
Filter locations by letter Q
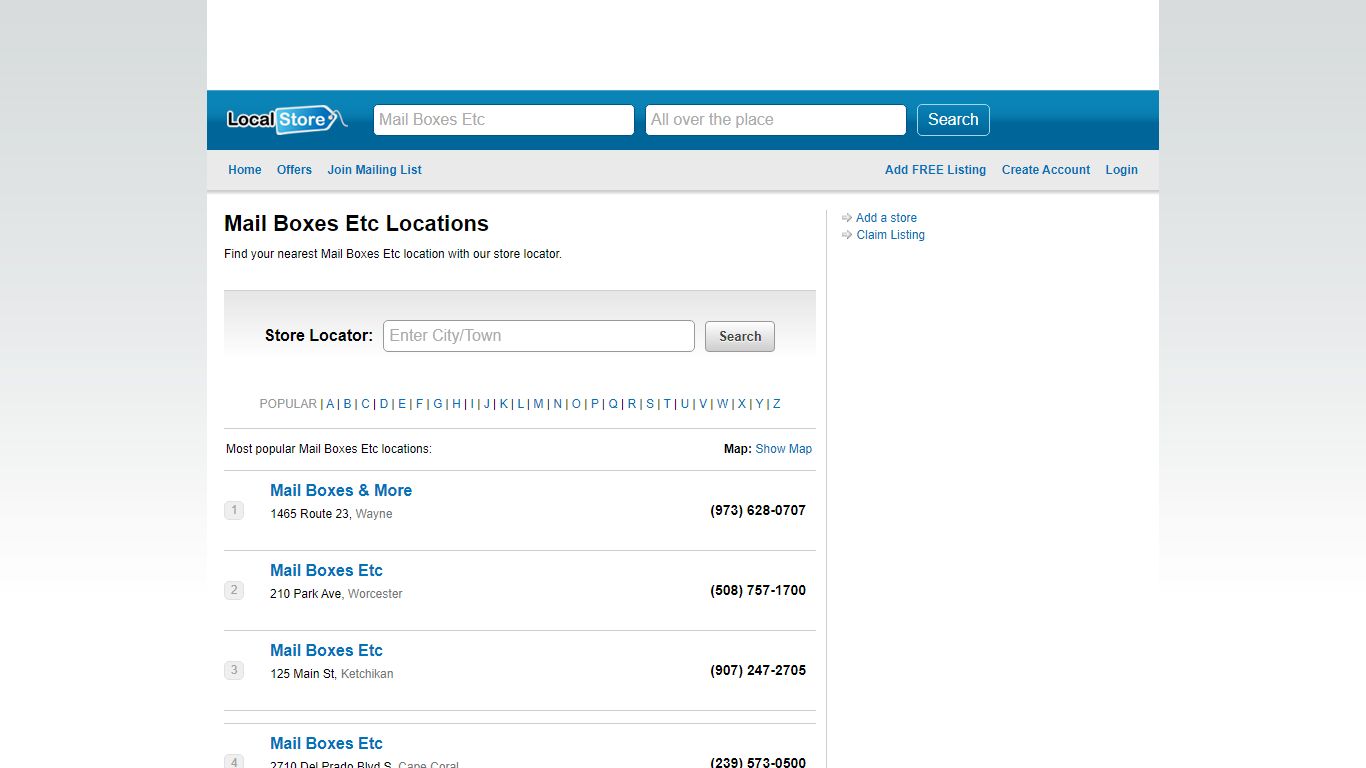[x=613, y=404]
